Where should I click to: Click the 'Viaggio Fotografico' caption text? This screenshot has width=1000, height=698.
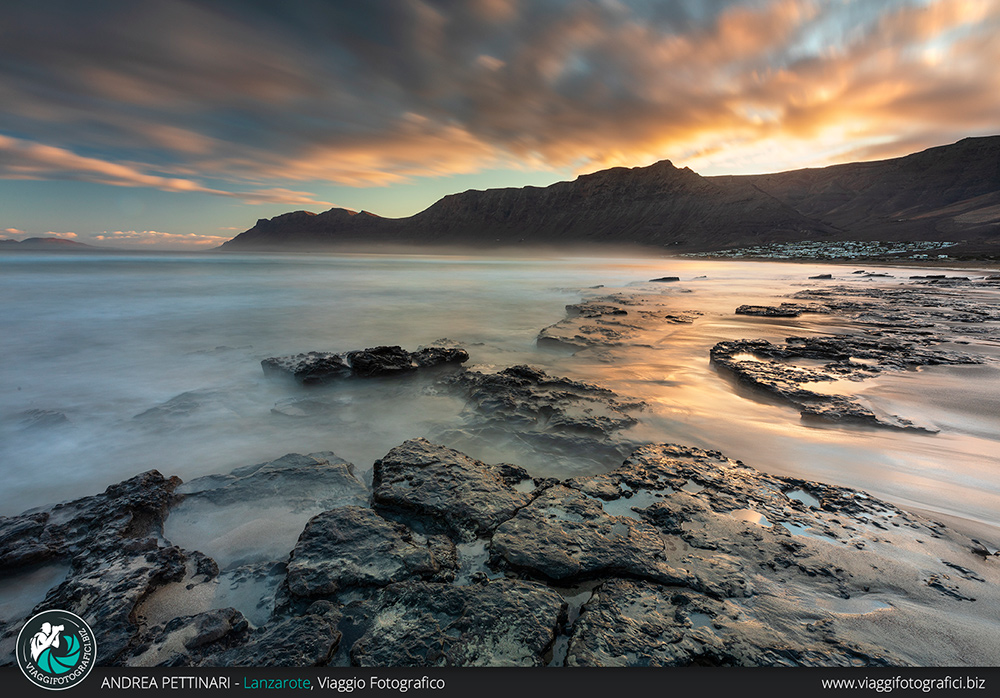point(381,683)
